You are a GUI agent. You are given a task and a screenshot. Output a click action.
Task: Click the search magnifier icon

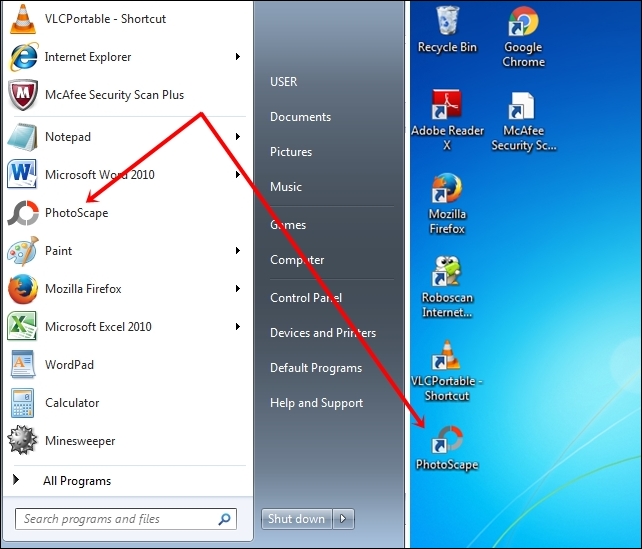coord(224,519)
